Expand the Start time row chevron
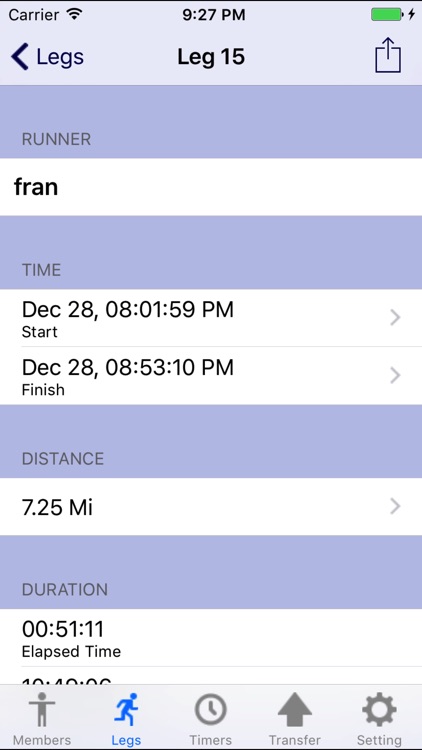 click(x=395, y=317)
